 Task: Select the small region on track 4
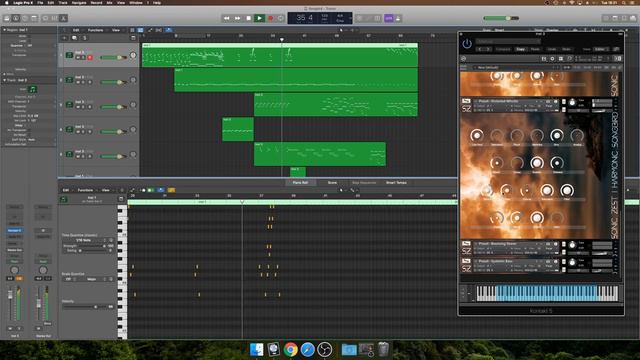pos(238,129)
